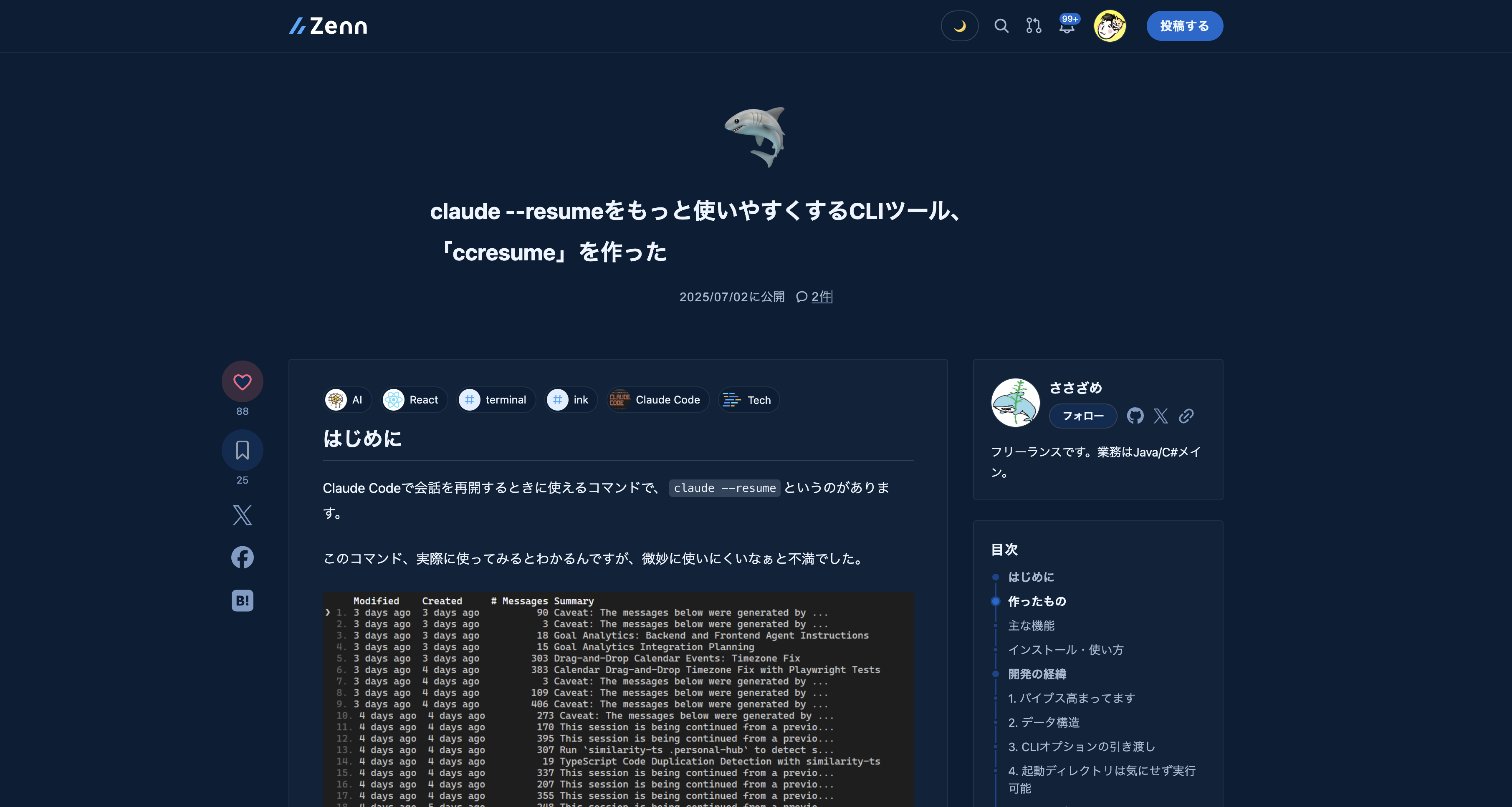Click the 目次 heading
Viewport: 1512px width, 807px height.
click(x=1004, y=550)
